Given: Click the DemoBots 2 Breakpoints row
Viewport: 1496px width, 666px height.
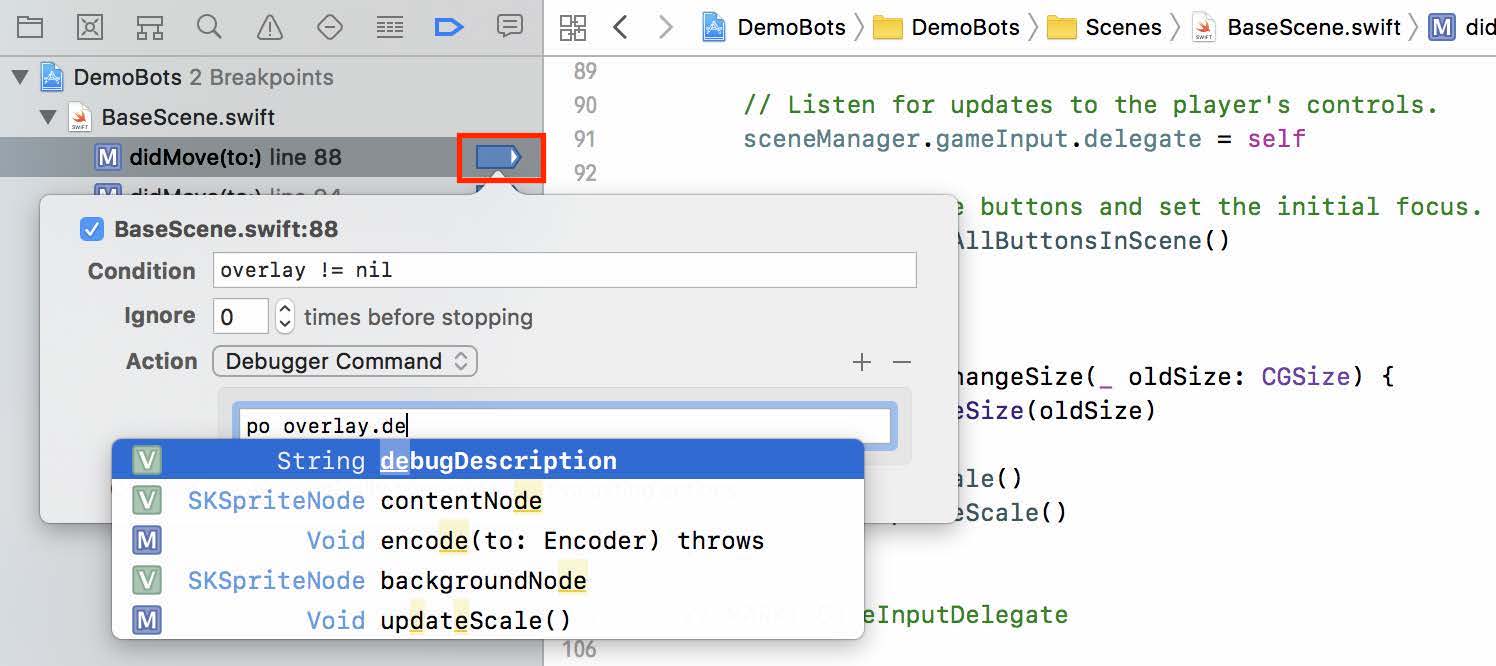Looking at the screenshot, I should click(271, 77).
